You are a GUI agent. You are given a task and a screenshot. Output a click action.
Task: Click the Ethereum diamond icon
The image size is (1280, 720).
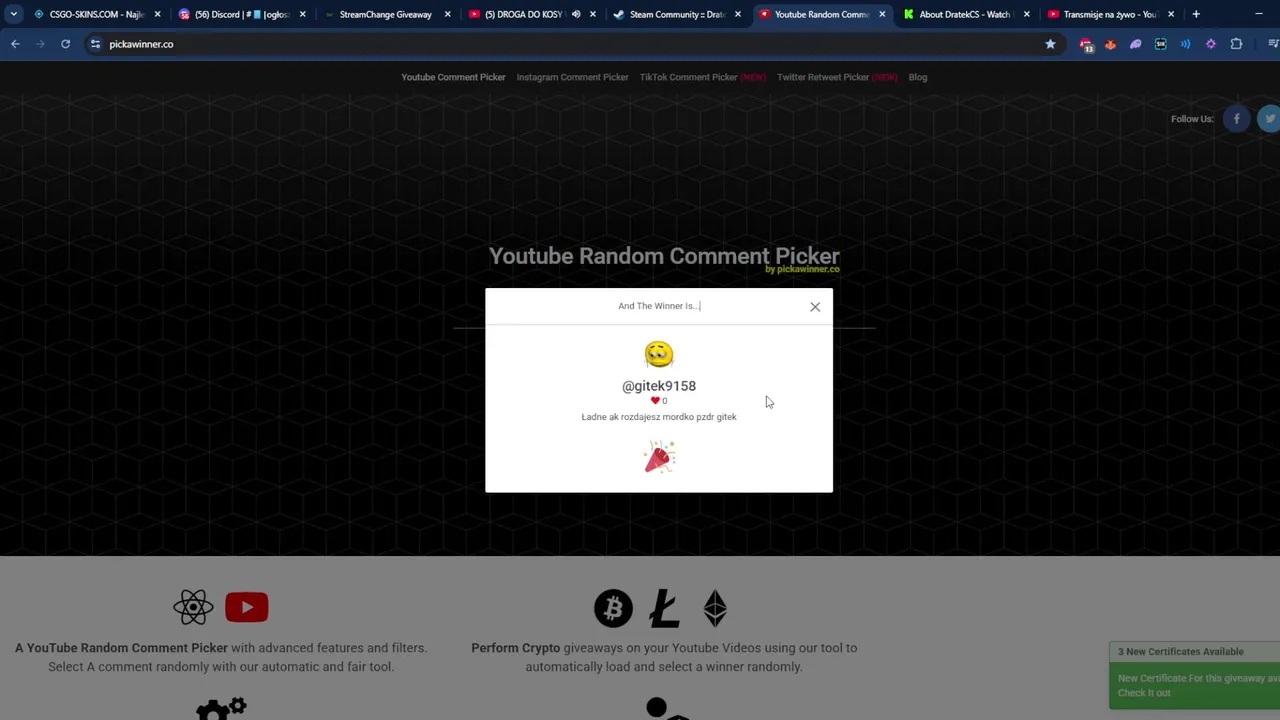point(715,608)
